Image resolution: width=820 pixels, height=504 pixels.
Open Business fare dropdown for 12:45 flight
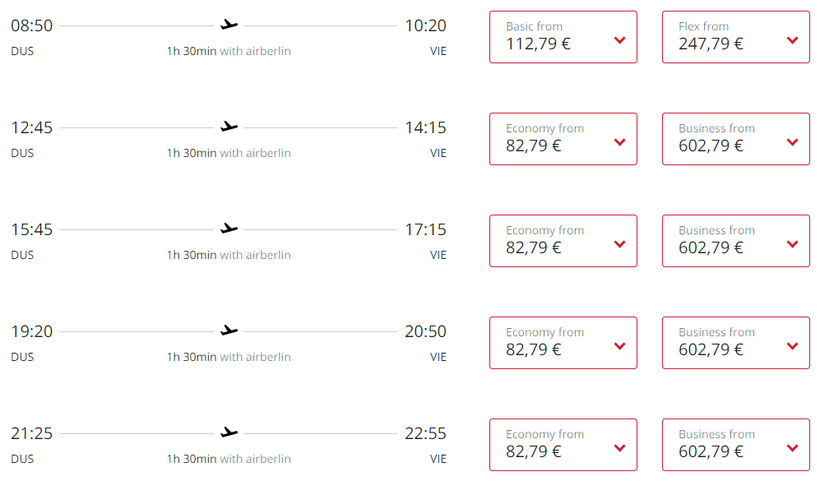(x=736, y=139)
